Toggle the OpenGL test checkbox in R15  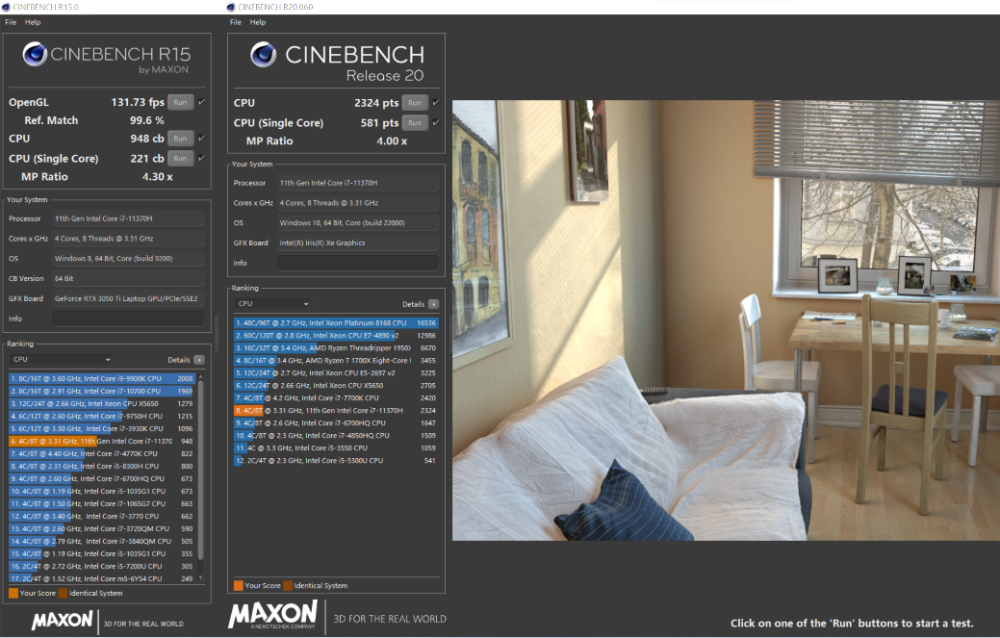point(202,101)
